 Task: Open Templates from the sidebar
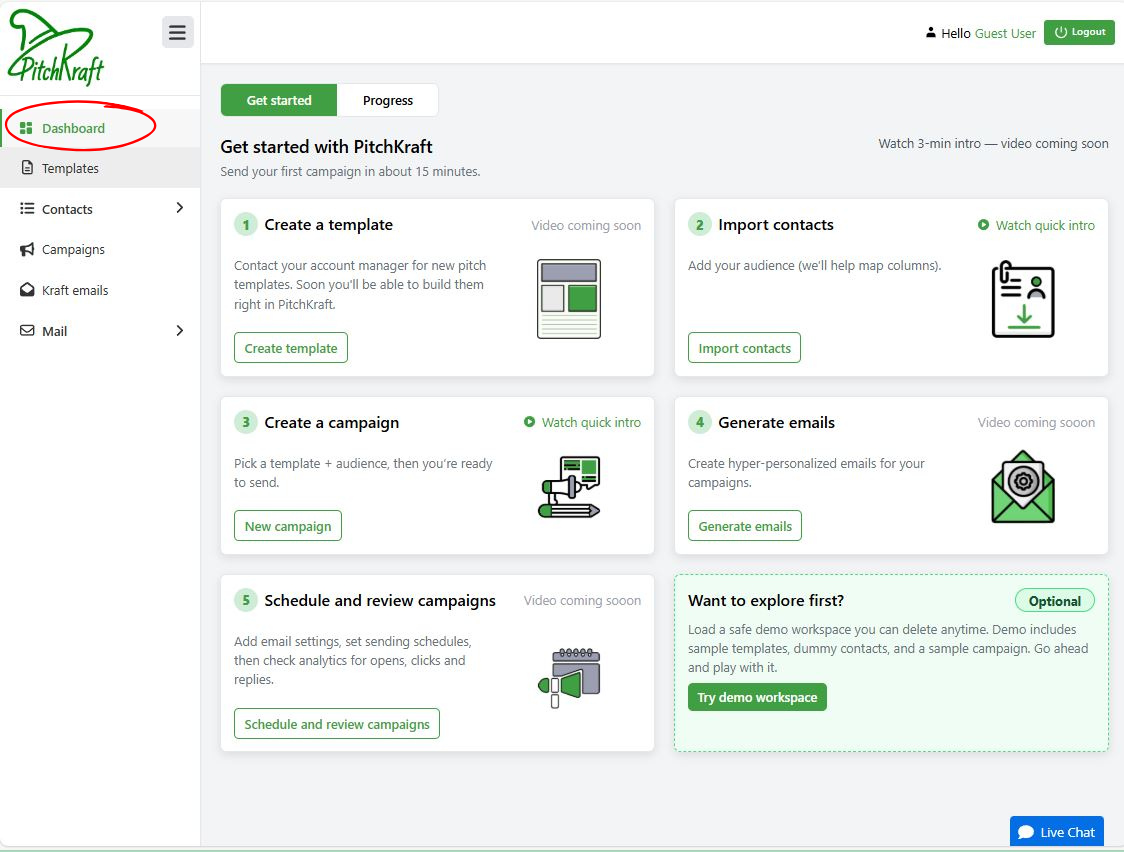coord(70,169)
